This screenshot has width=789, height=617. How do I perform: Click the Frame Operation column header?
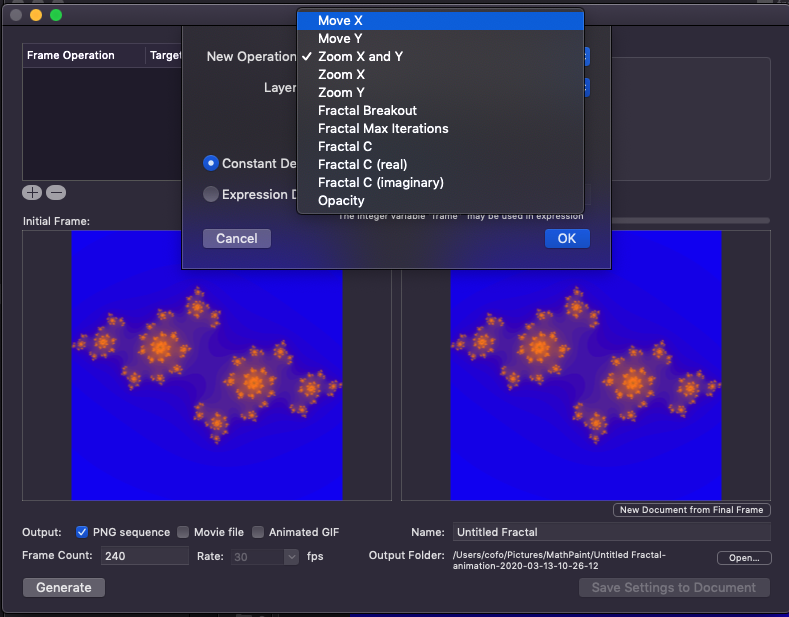pos(84,55)
